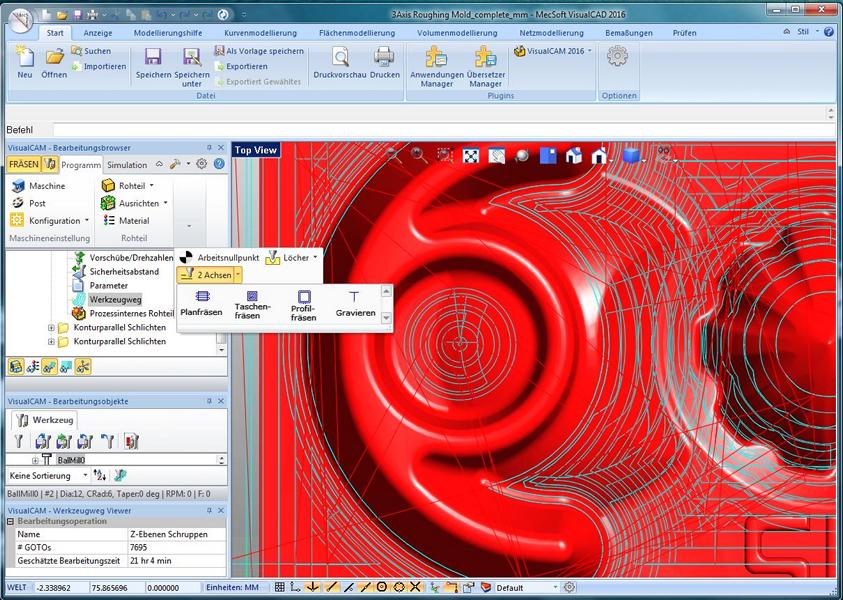Open the 2 Achsen dropdown arrow
Image resolution: width=843 pixels, height=600 pixels.
tap(238, 275)
